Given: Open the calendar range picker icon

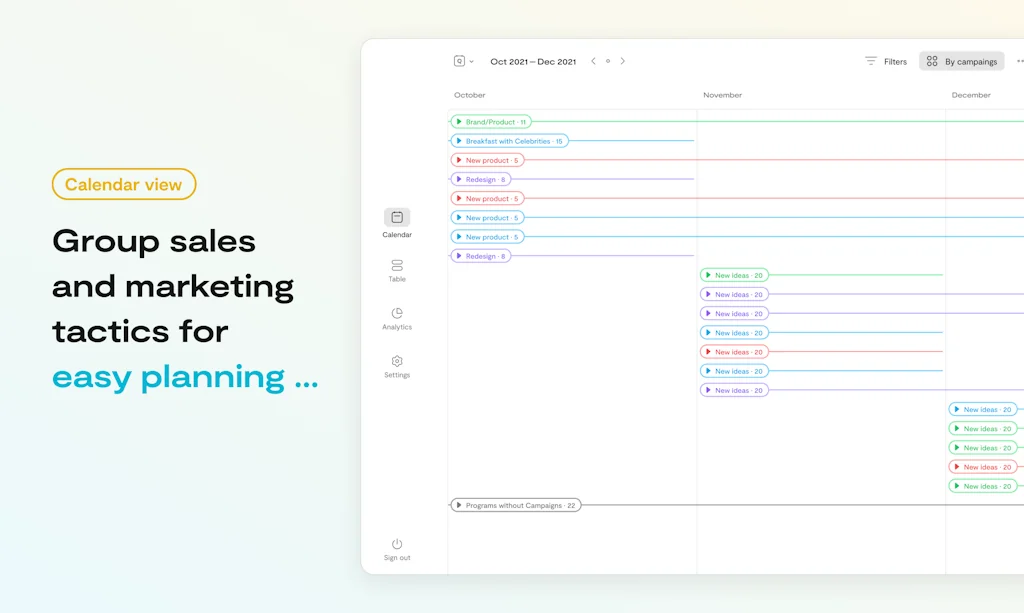Looking at the screenshot, I should 463,61.
